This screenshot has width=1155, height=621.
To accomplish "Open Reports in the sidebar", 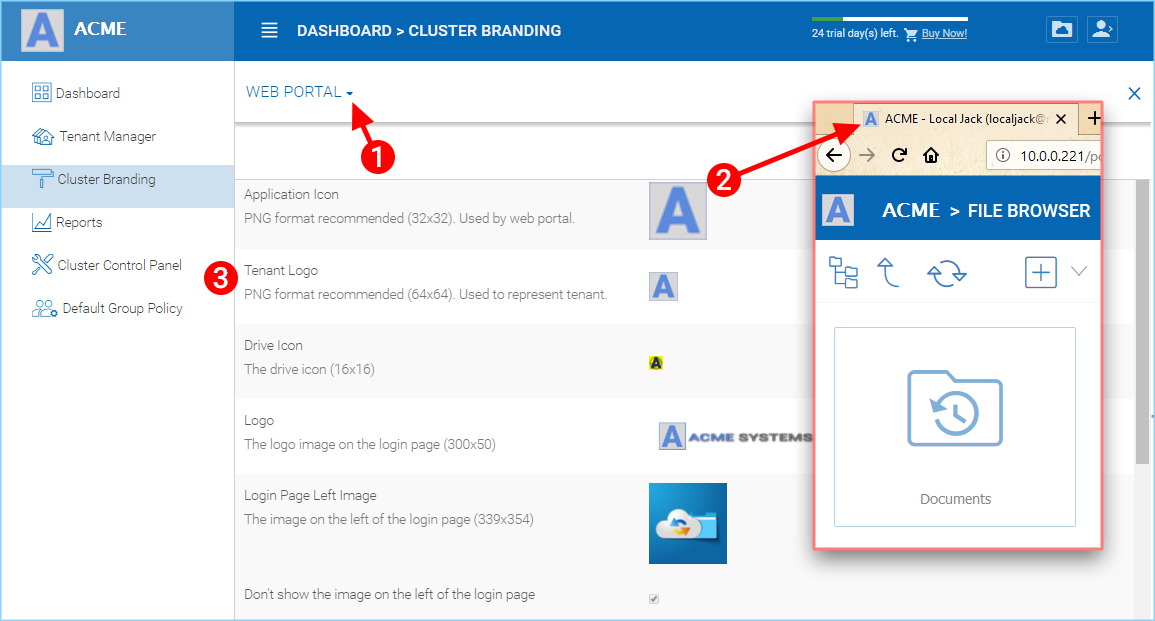I will point(67,222).
